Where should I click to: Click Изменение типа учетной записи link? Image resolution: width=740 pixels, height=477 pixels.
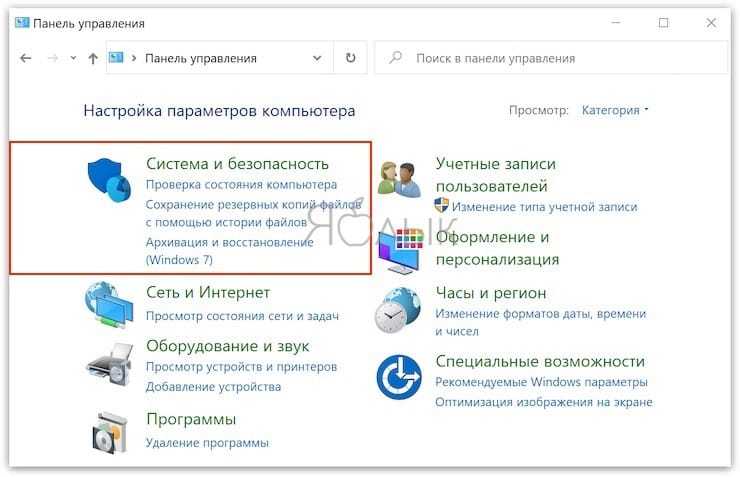(x=545, y=207)
